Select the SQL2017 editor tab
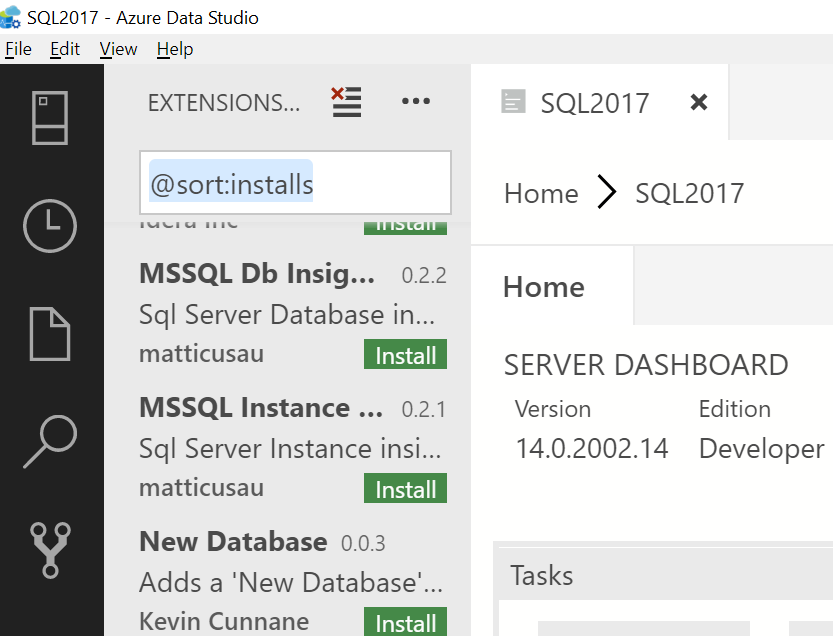 coord(594,103)
